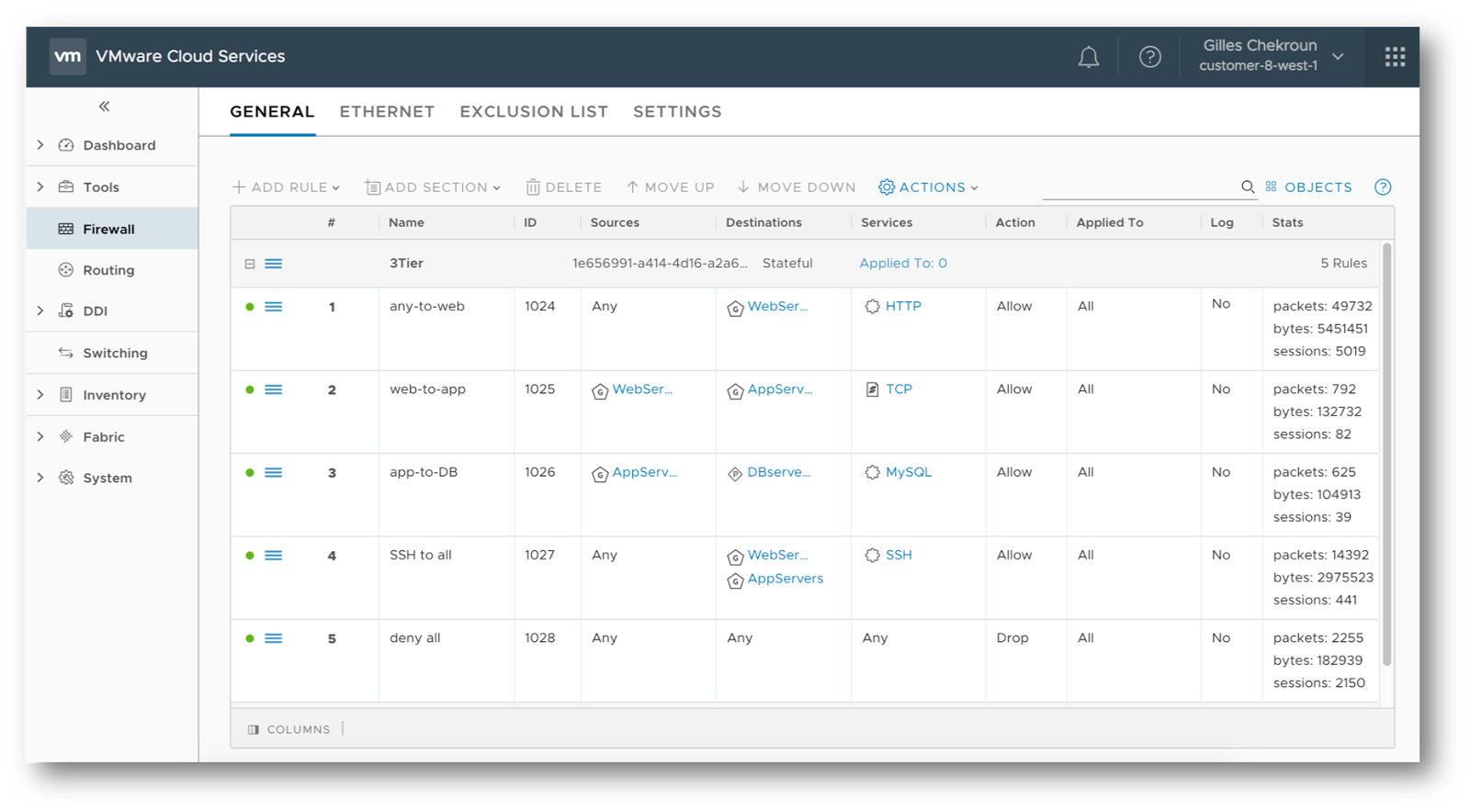Open the TCP service link
The image size is (1470, 812).
click(x=899, y=389)
